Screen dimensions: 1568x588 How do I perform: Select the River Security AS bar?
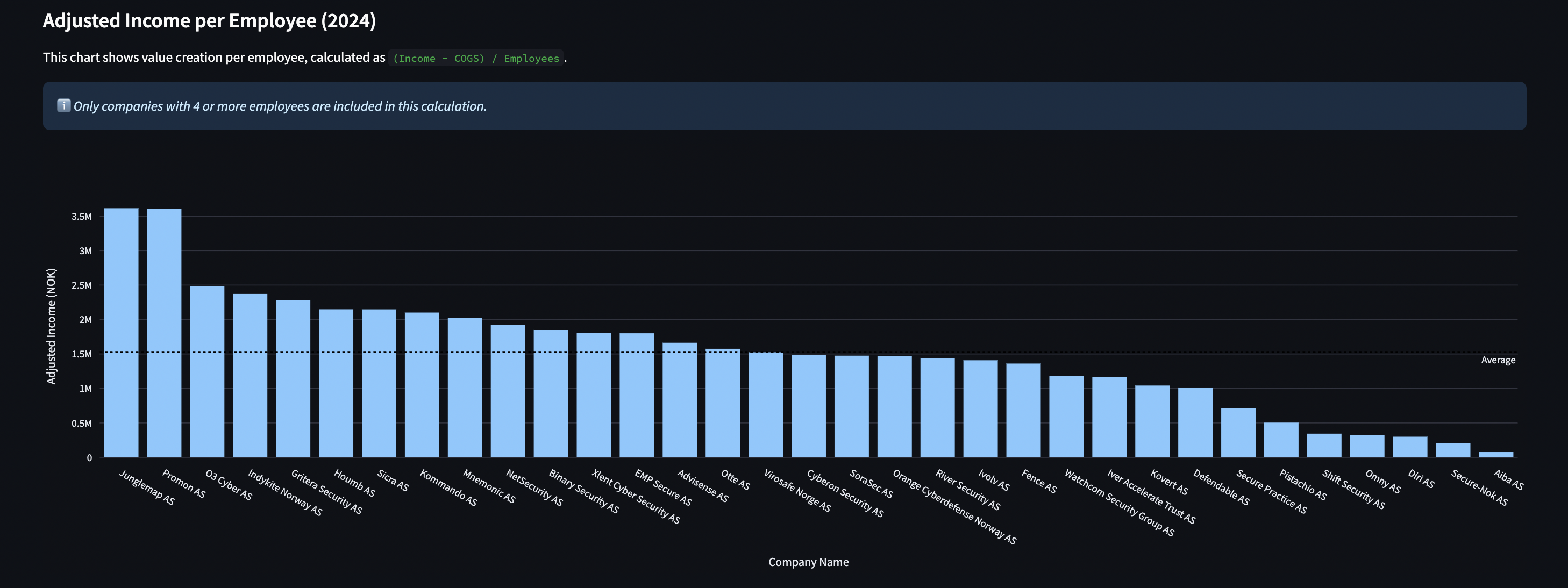(937, 408)
